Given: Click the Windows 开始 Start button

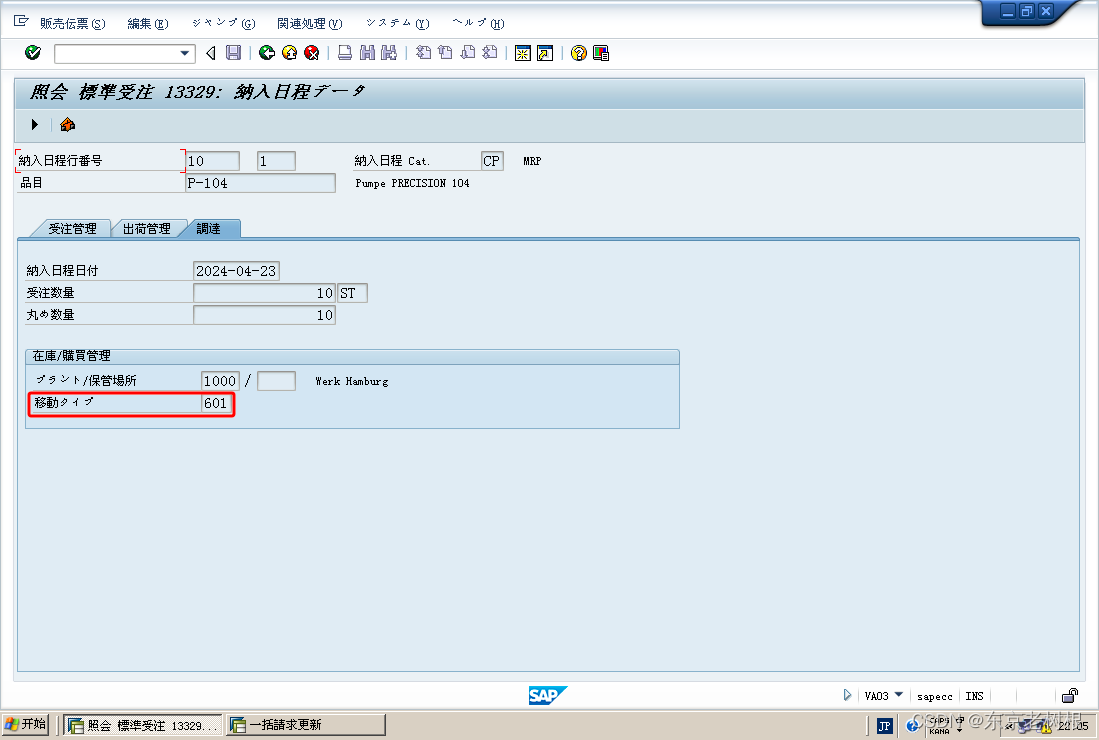Looking at the screenshot, I should (x=25, y=724).
